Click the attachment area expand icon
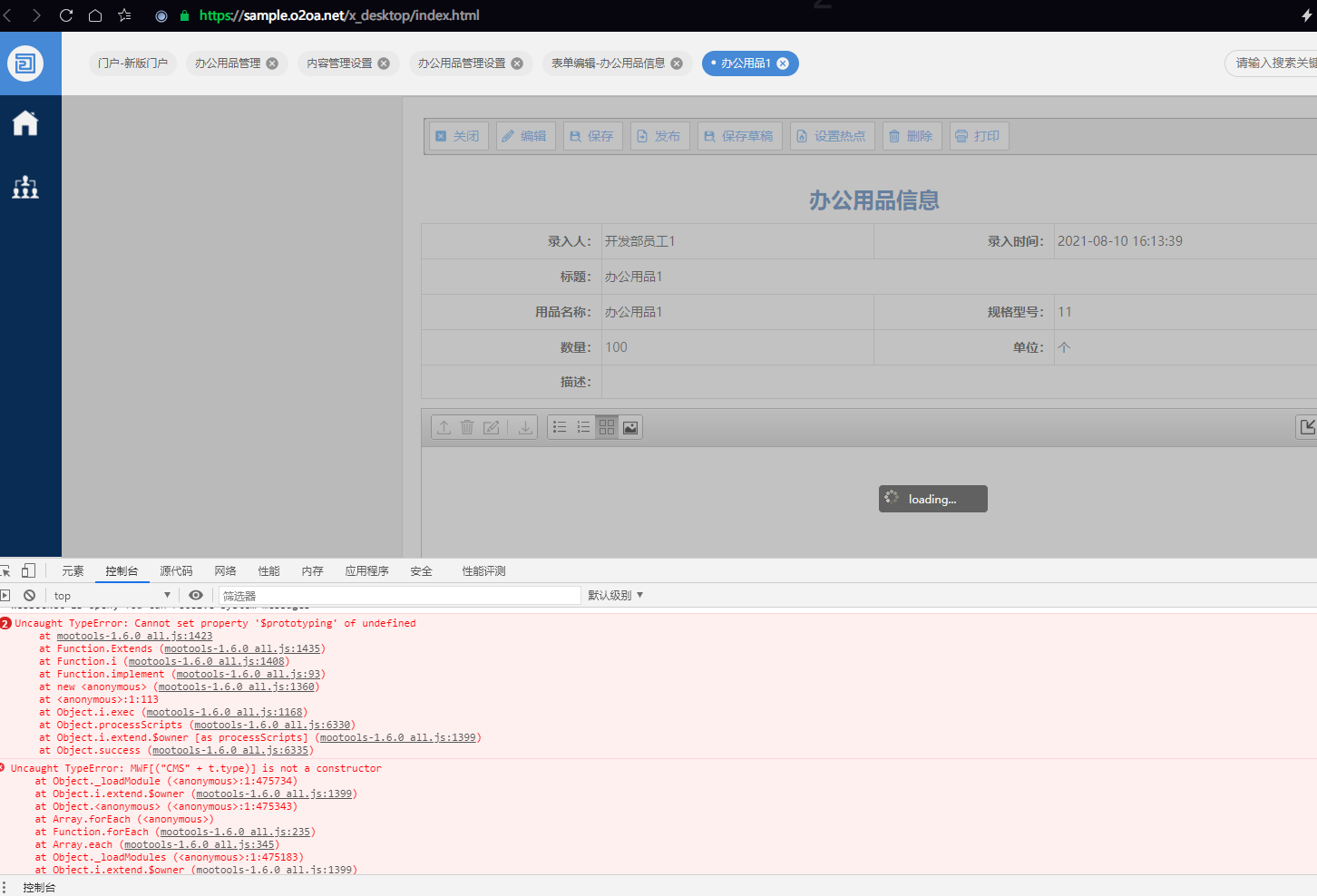 [1307, 427]
